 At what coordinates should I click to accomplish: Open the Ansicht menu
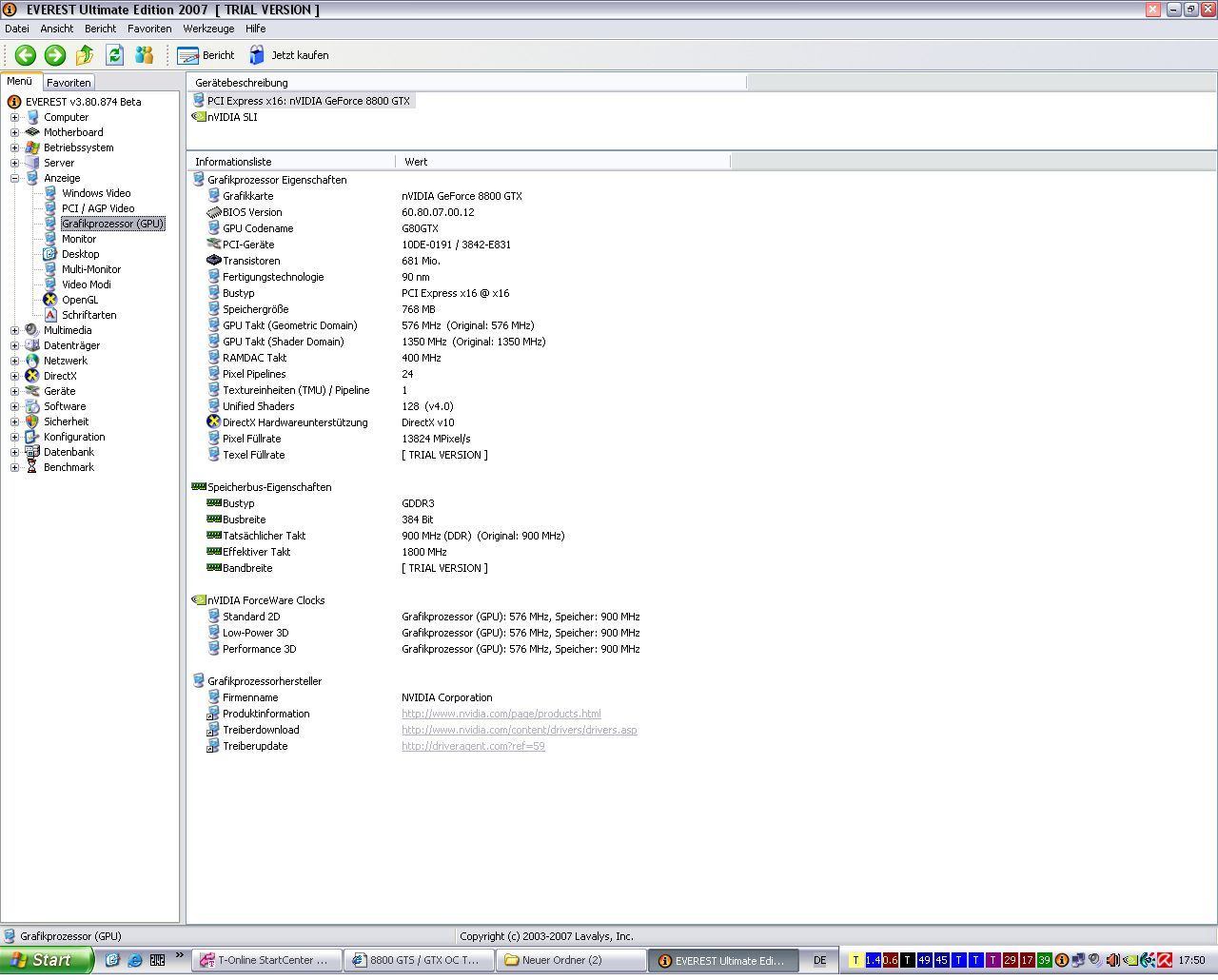coord(57,29)
